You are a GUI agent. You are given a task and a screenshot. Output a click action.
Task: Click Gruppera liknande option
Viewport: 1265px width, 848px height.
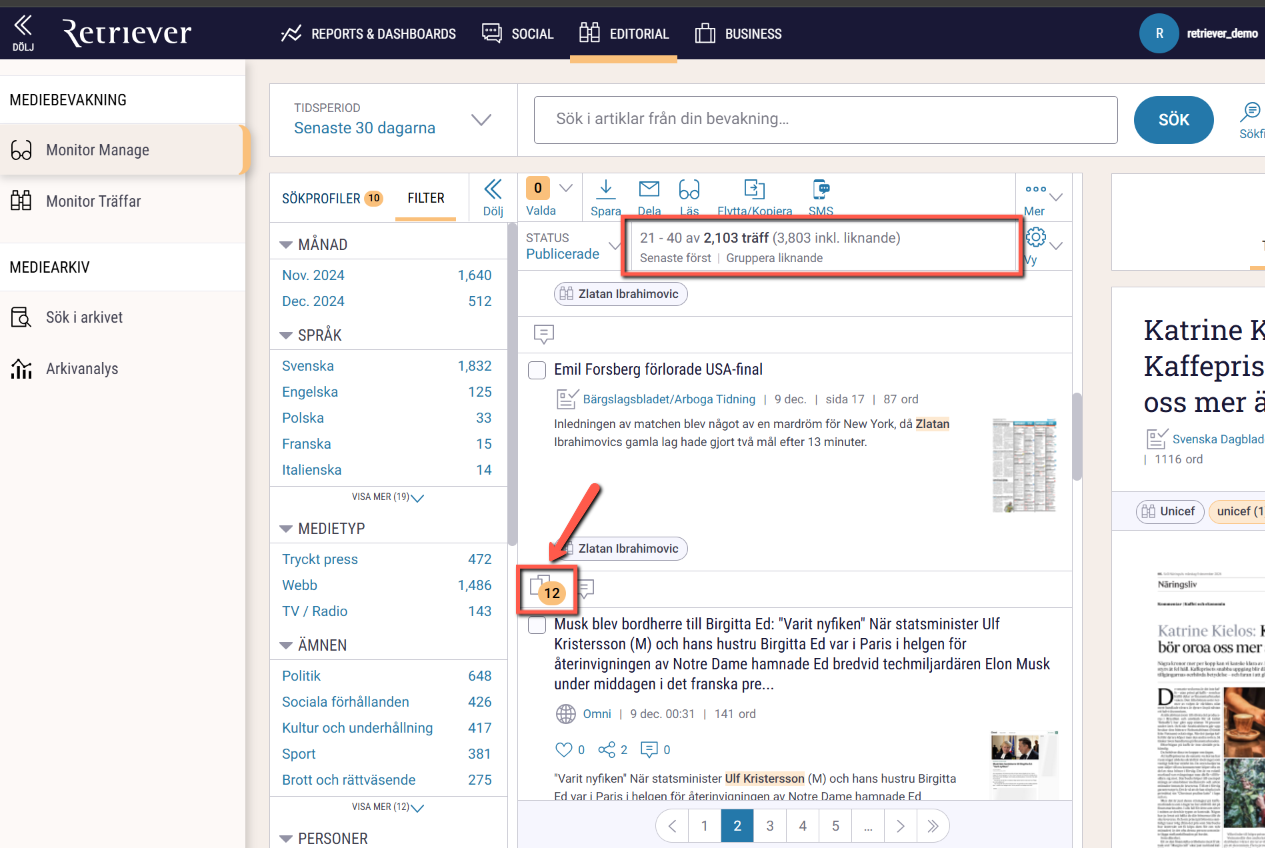[774, 258]
